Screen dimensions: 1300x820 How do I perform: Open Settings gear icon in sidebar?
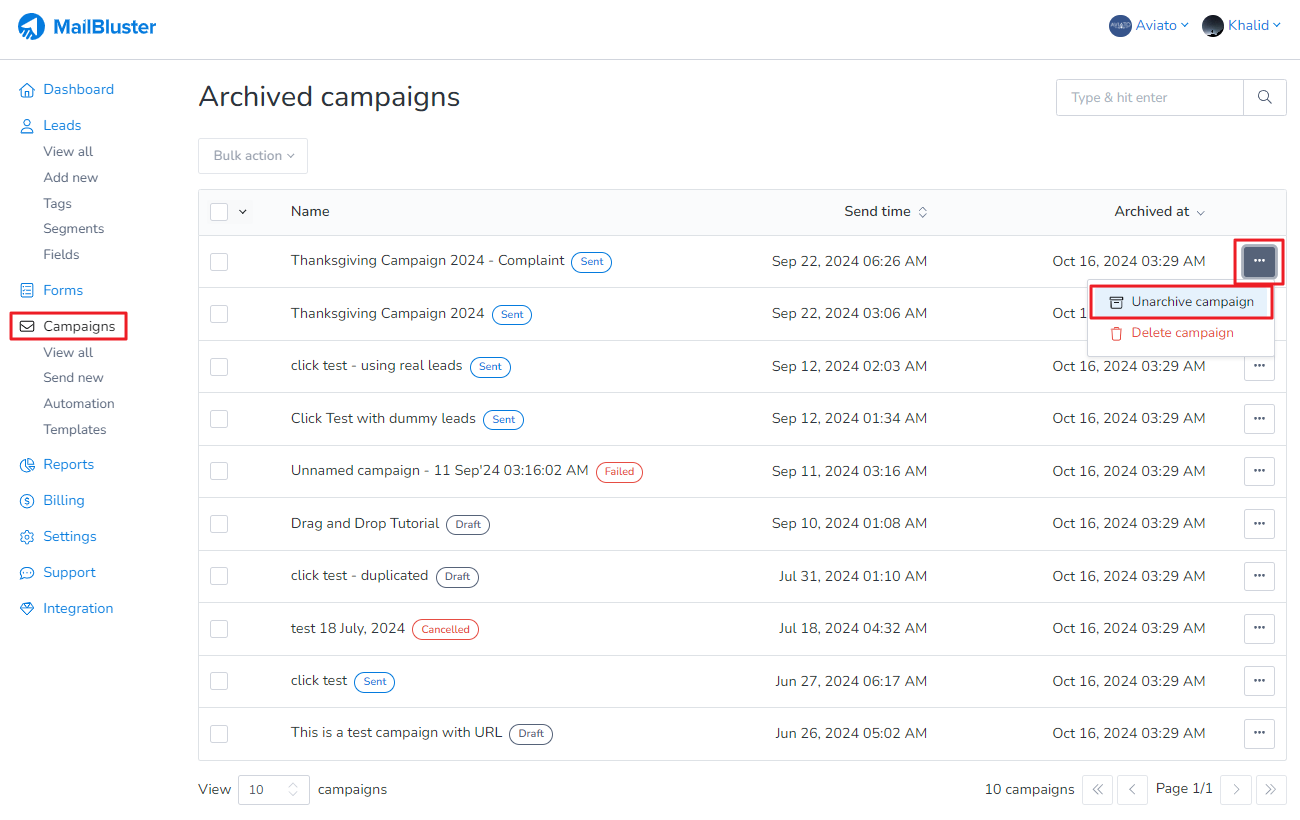click(x=27, y=537)
